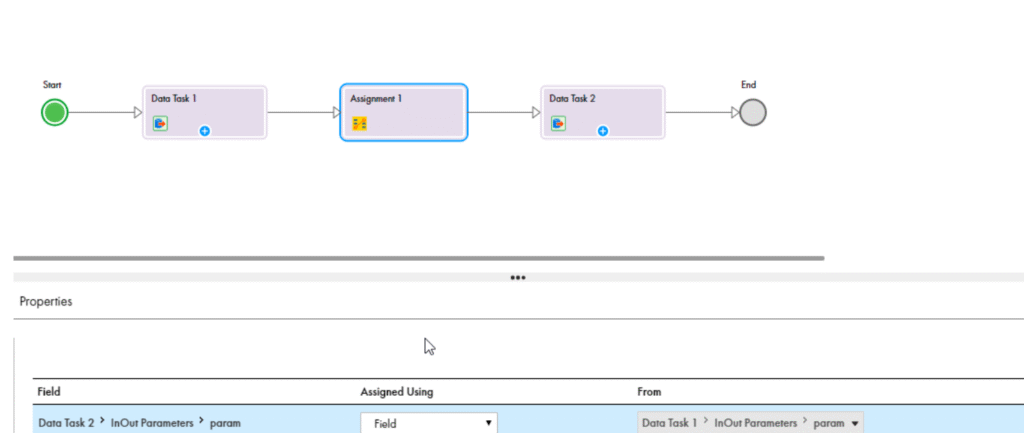The width and height of the screenshot is (1024, 433).
Task: Click the canvas horizontal scrollbar
Action: pos(418,258)
